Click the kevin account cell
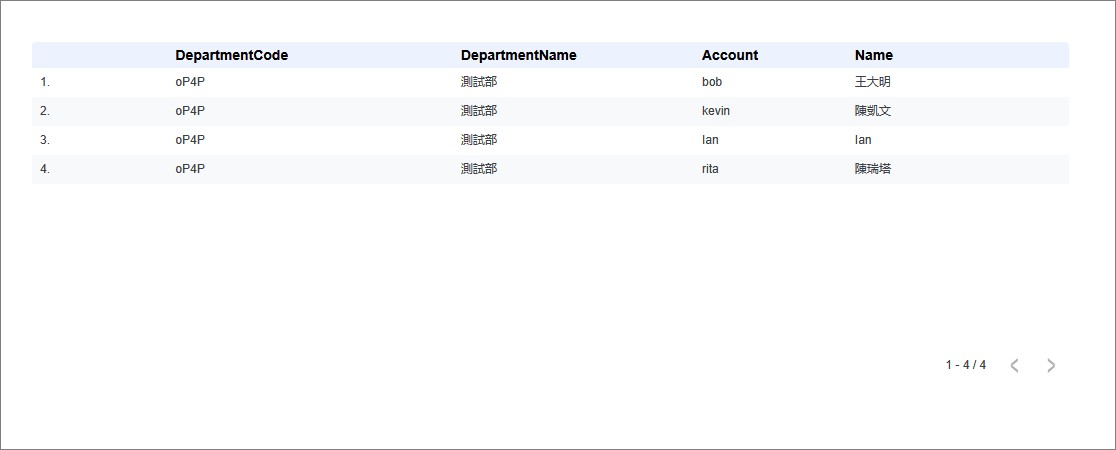The height and width of the screenshot is (450, 1116). [716, 111]
